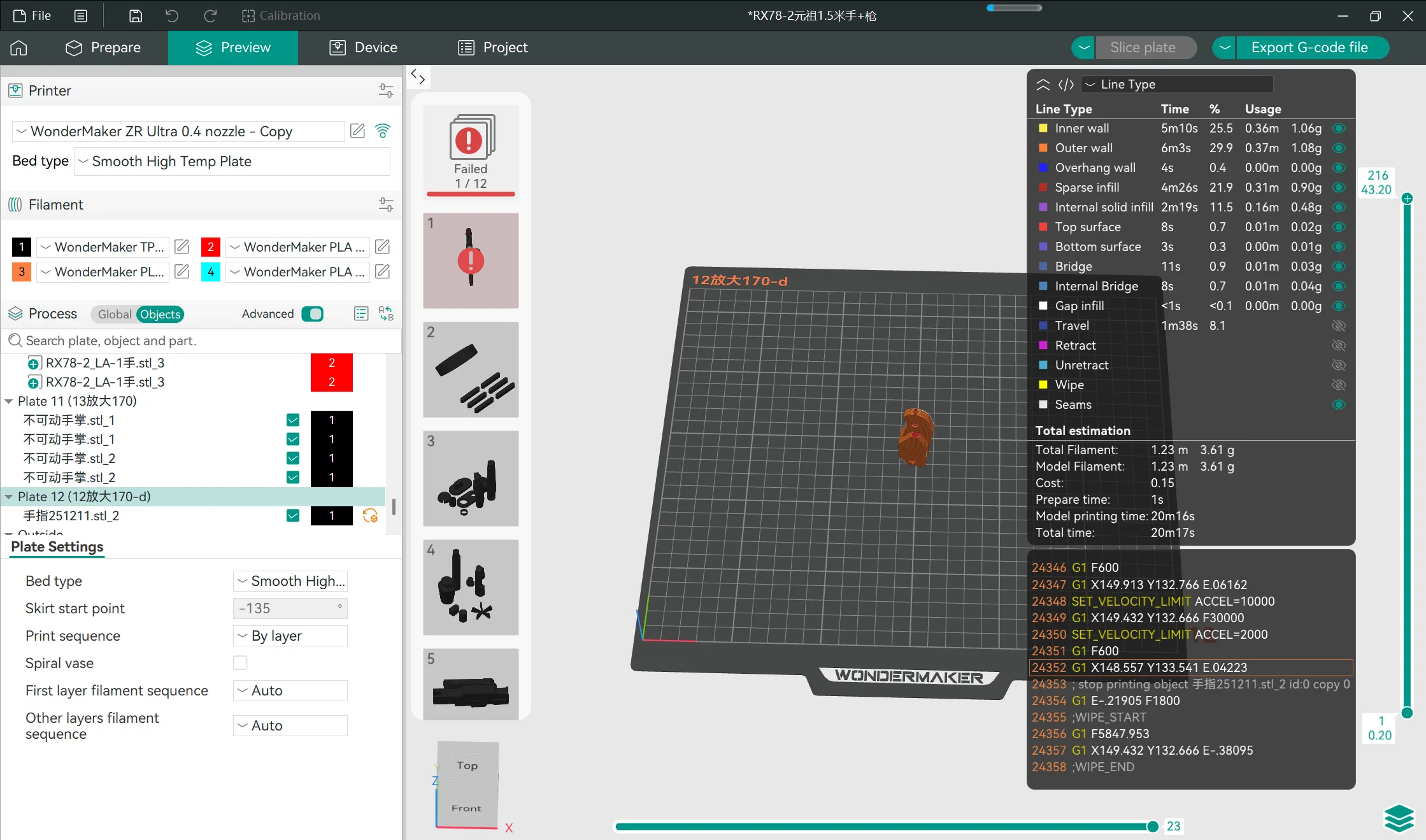Open the Line Type view dropdown
1426x840 pixels.
(x=1178, y=85)
